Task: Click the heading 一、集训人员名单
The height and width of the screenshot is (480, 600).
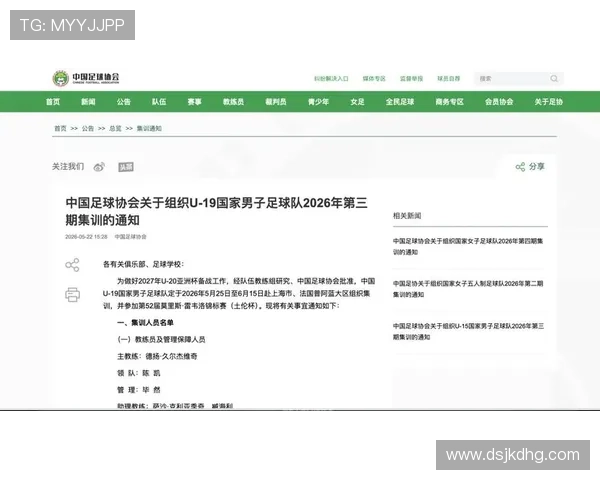Action: point(145,323)
